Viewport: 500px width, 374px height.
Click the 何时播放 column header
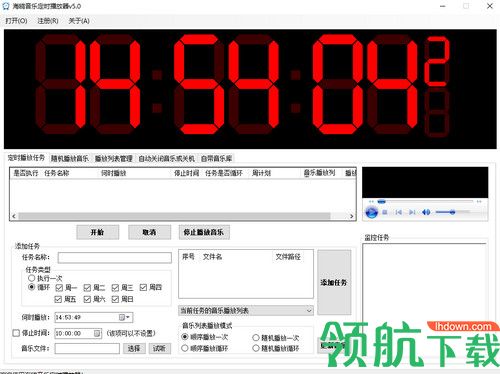coord(114,173)
